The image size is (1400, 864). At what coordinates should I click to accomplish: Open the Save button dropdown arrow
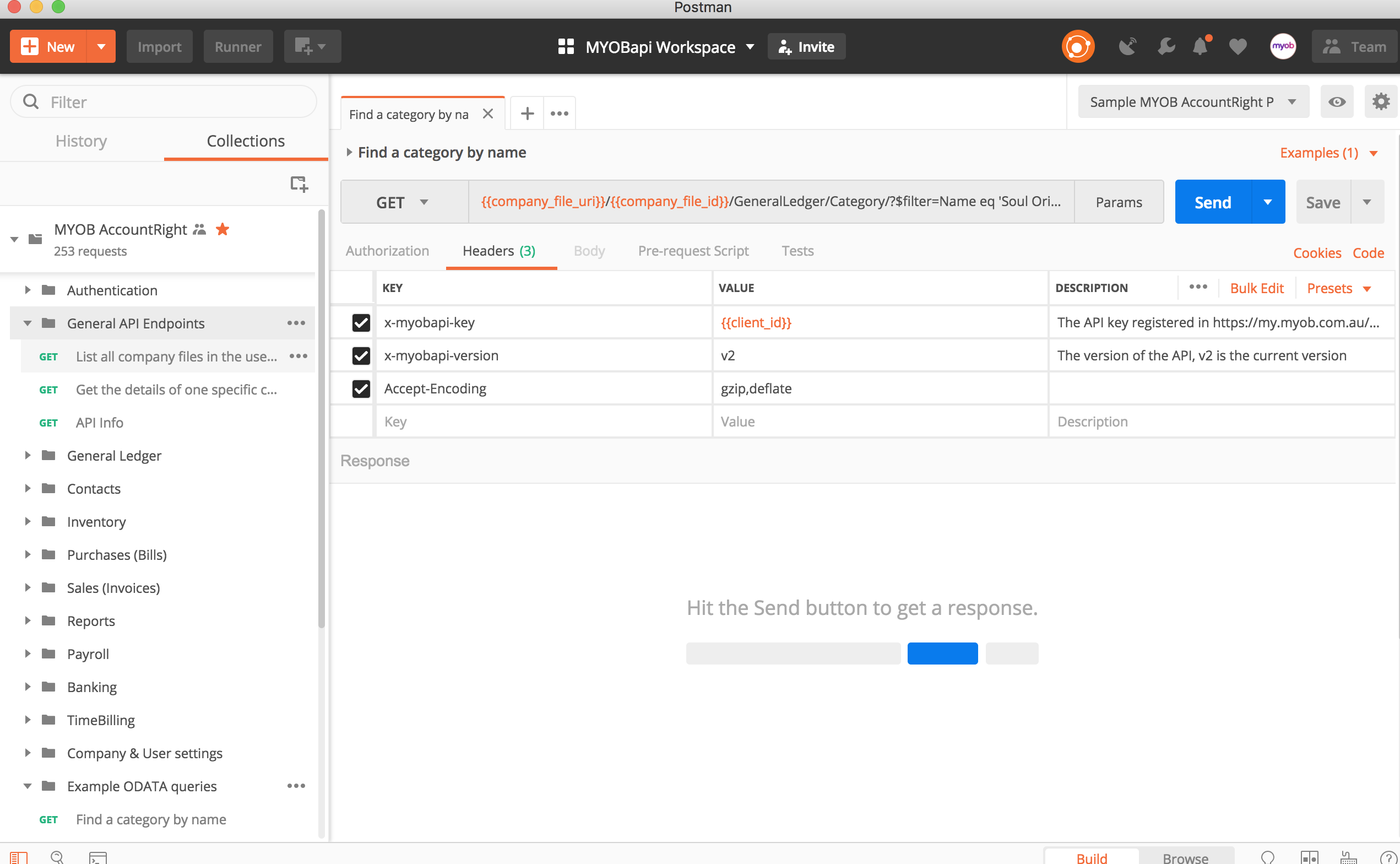tap(1367, 202)
